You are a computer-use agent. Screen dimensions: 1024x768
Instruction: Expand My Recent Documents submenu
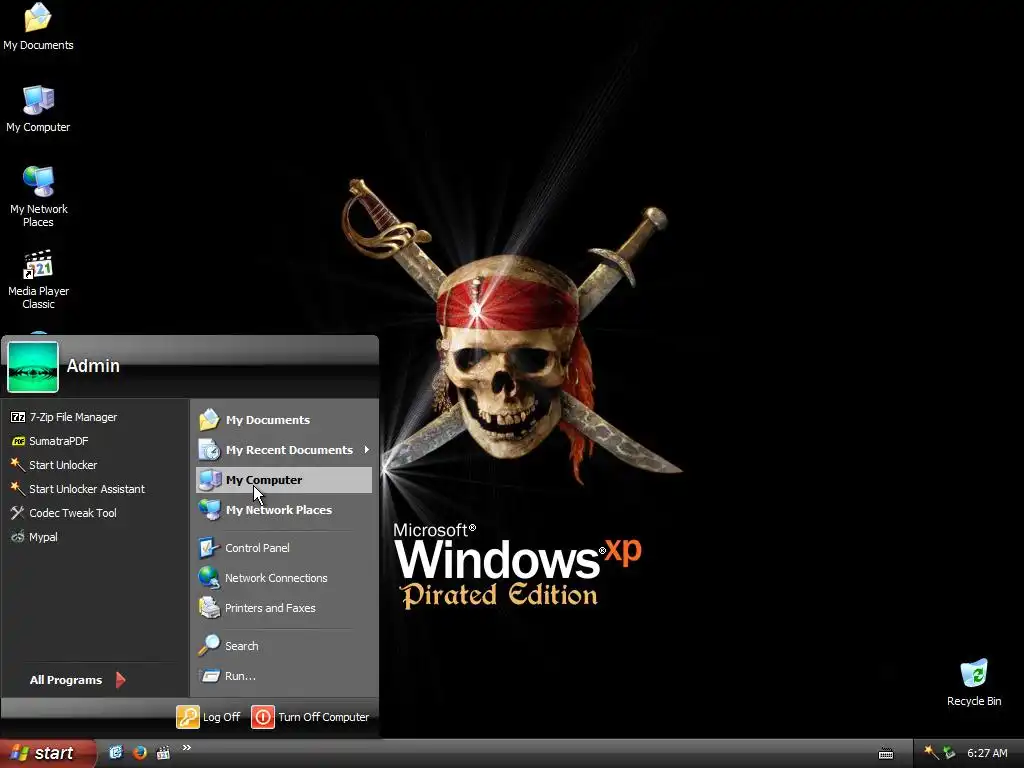click(x=283, y=450)
